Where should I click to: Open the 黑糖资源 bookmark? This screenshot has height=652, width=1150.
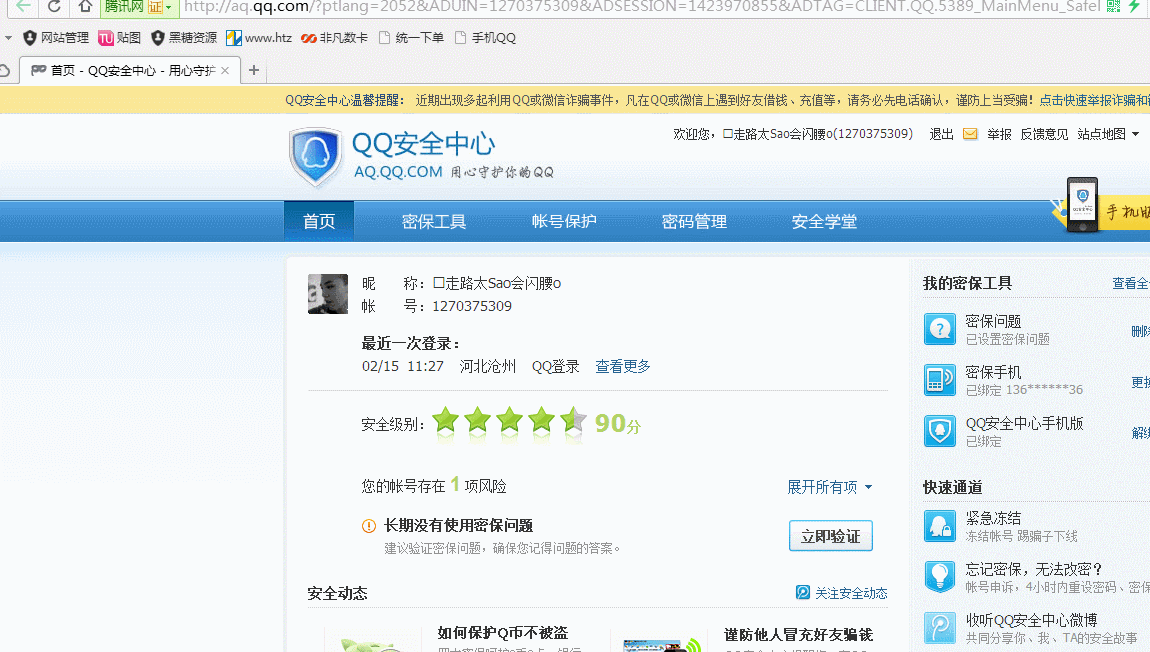point(184,37)
